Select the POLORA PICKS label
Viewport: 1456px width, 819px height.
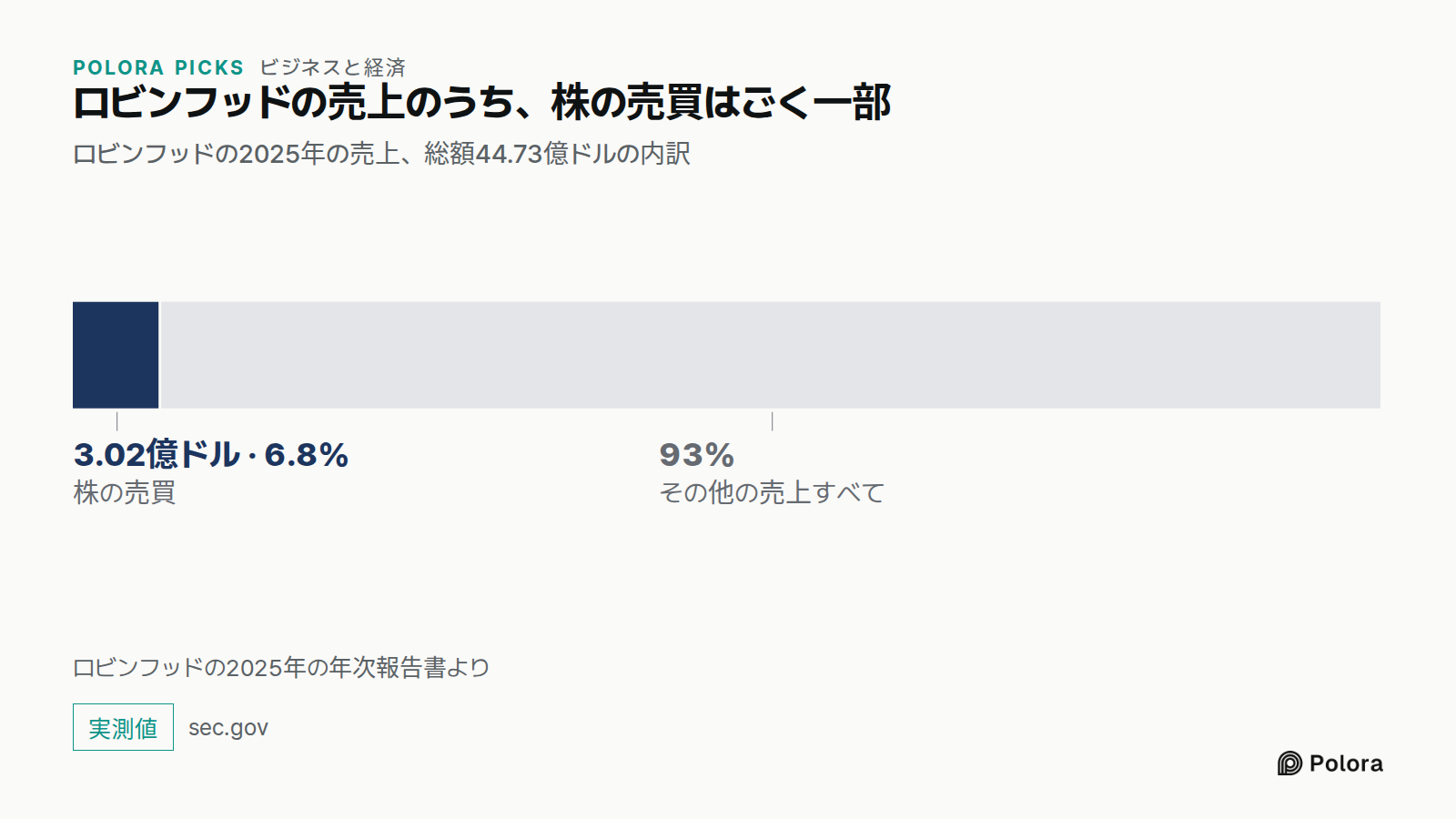coord(158,67)
